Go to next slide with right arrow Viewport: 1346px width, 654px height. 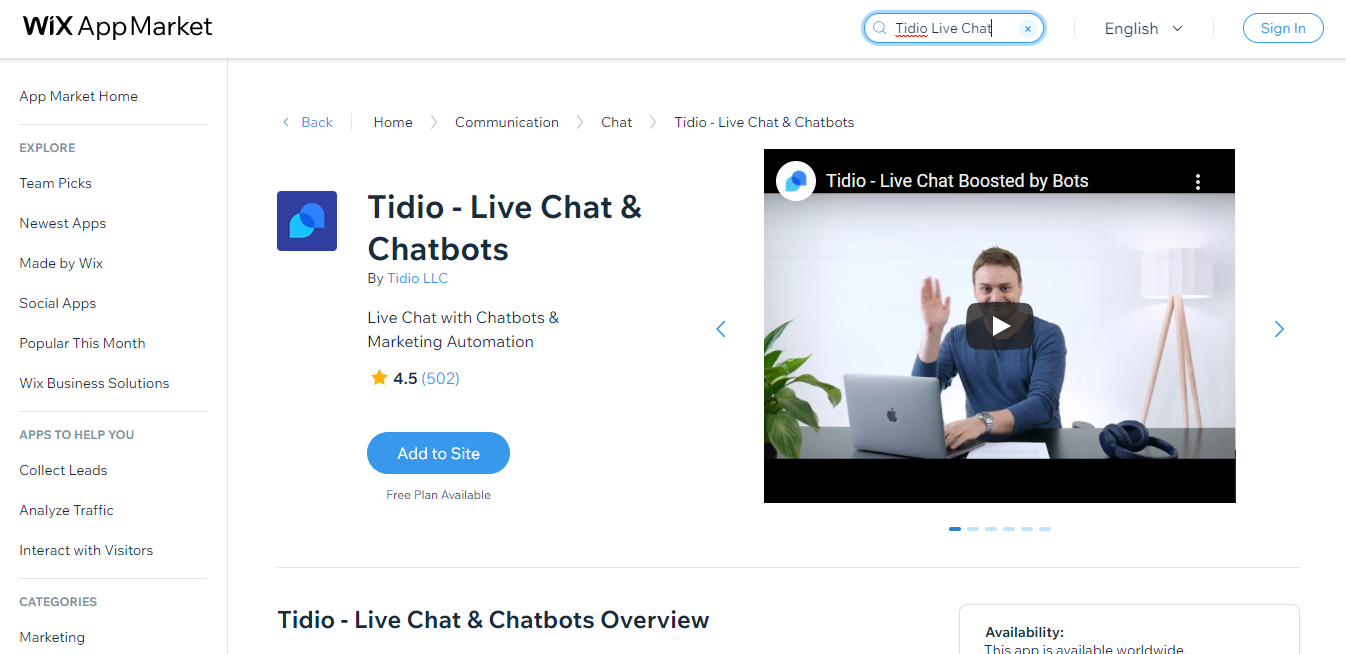[x=1279, y=329]
